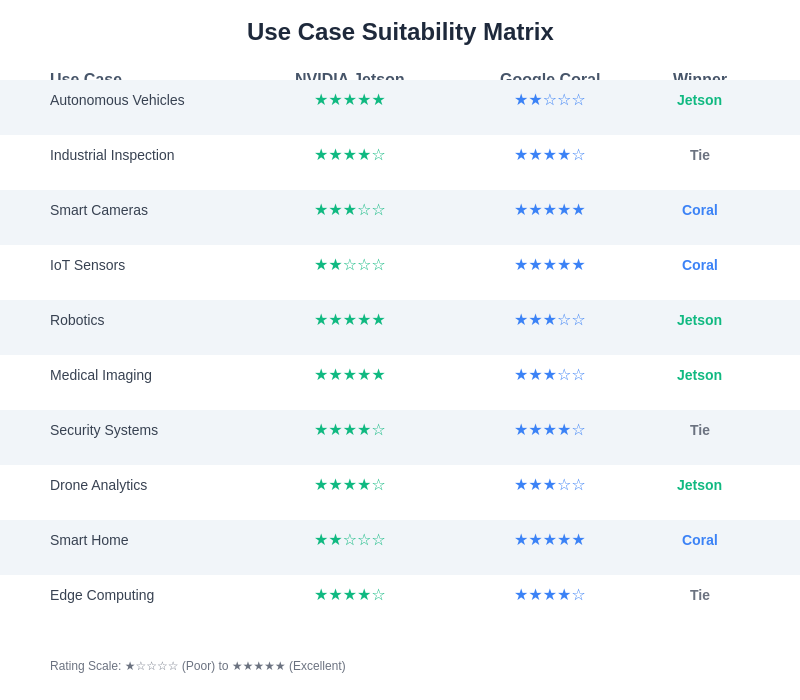Click Coral star rating for Autonomous Vehicles
The image size is (800, 700).
(x=549, y=100)
